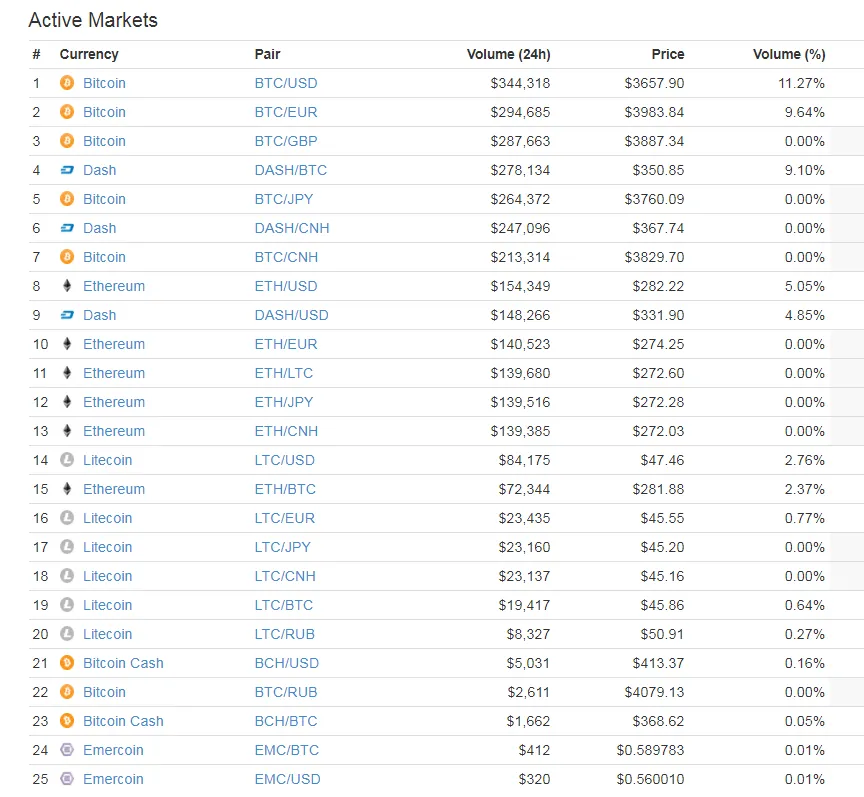Open the Ethereum link in row 10

(x=114, y=344)
